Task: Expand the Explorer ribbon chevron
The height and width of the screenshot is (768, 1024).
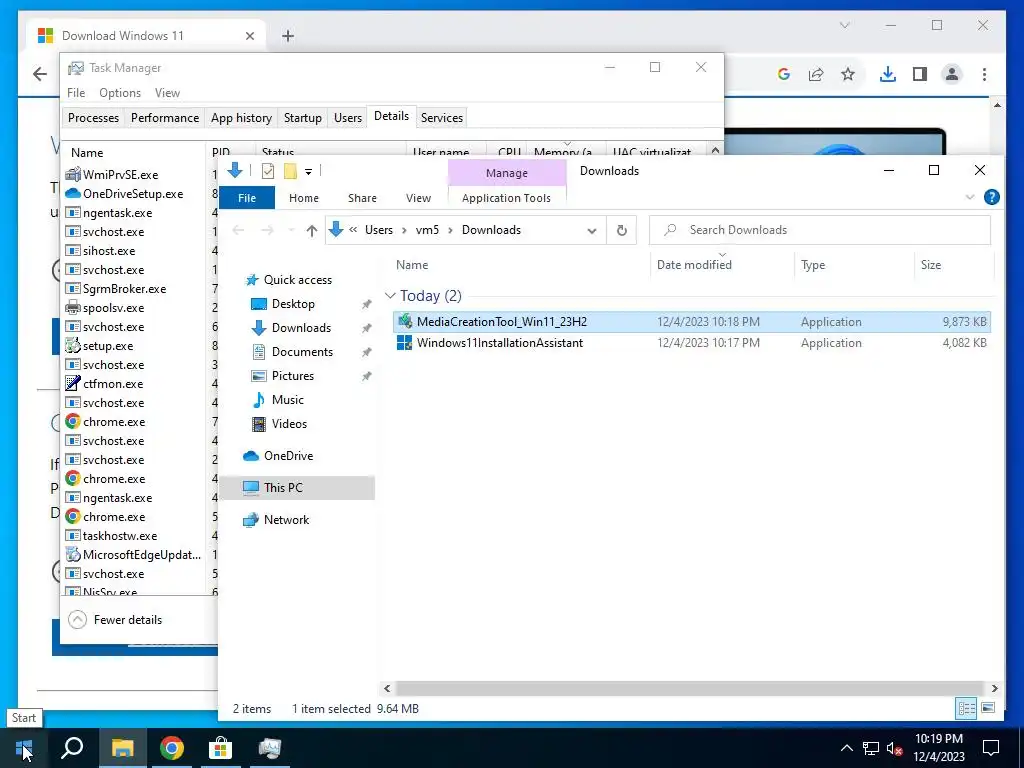Action: tap(970, 197)
